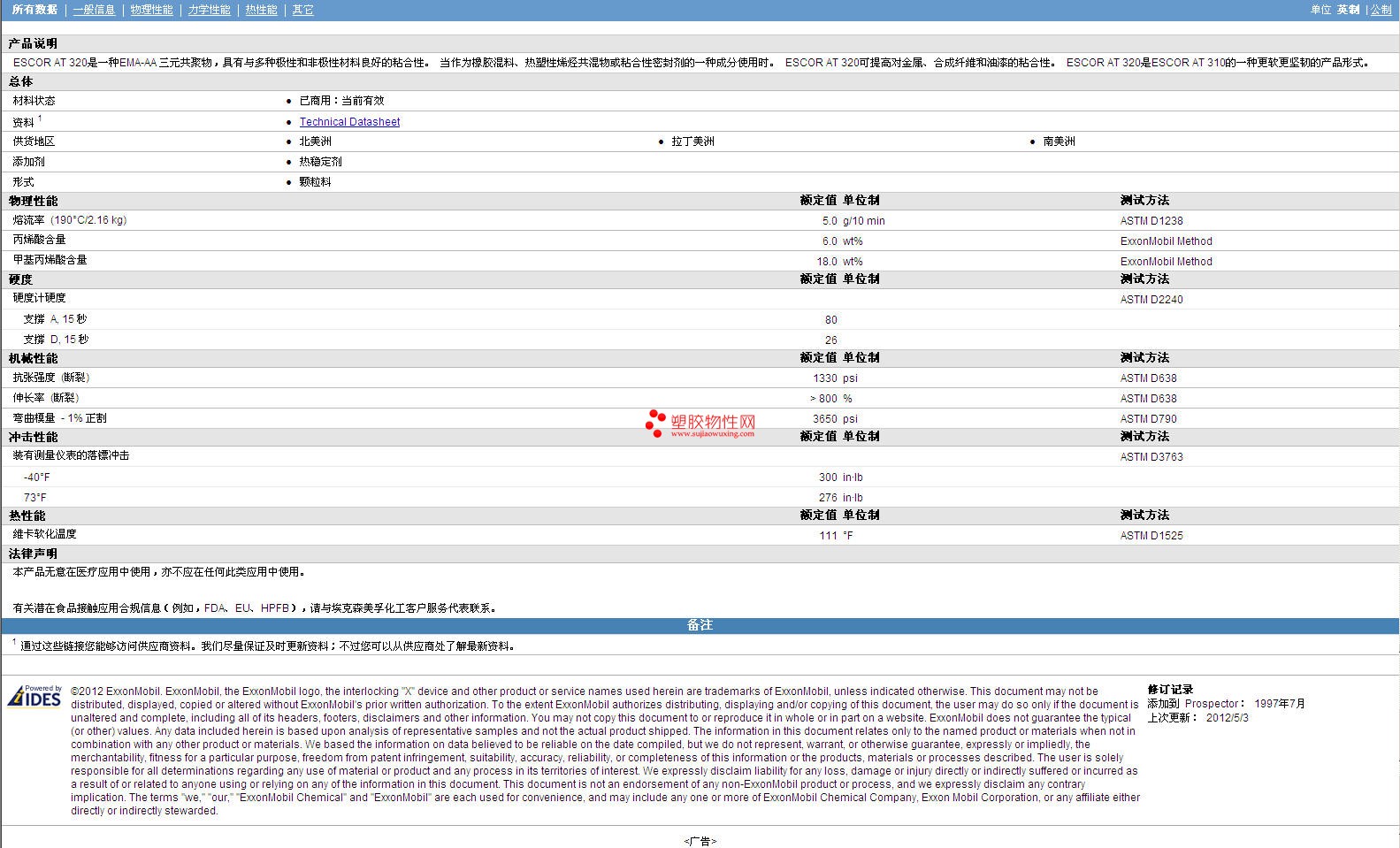Click the 276 impact value at 73°F
Screen dimensions: 1400x848
(x=828, y=498)
